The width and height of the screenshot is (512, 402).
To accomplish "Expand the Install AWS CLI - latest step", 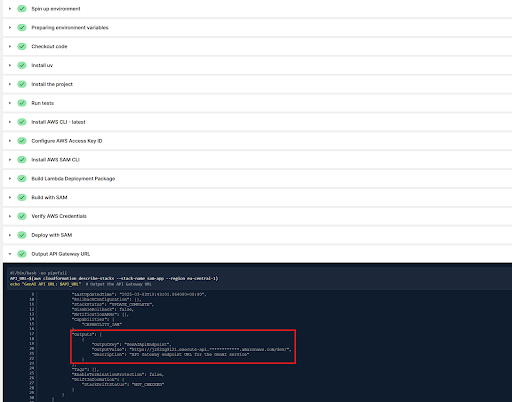I will (10, 122).
